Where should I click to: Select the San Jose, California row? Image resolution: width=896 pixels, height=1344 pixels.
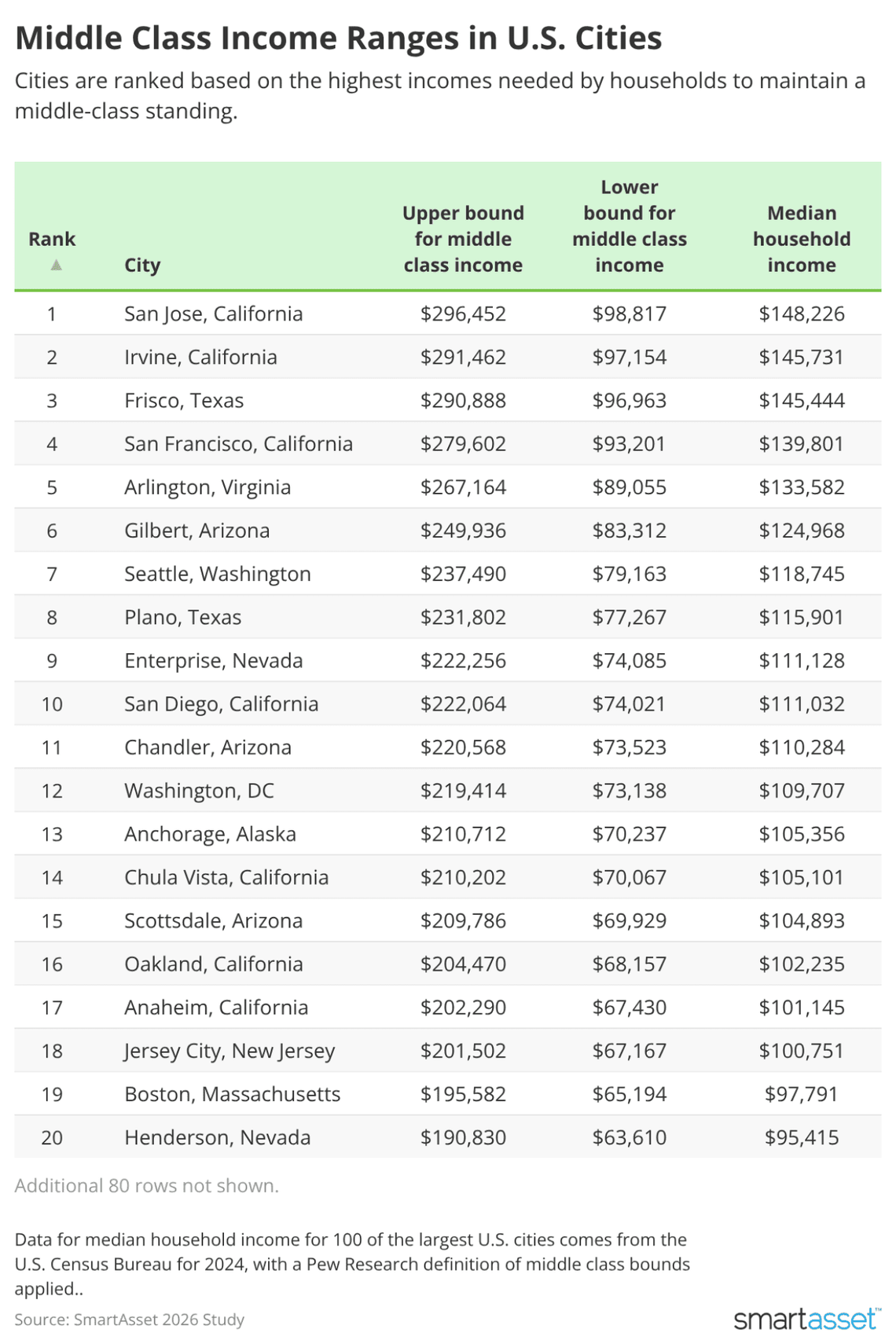pyautogui.click(x=213, y=314)
